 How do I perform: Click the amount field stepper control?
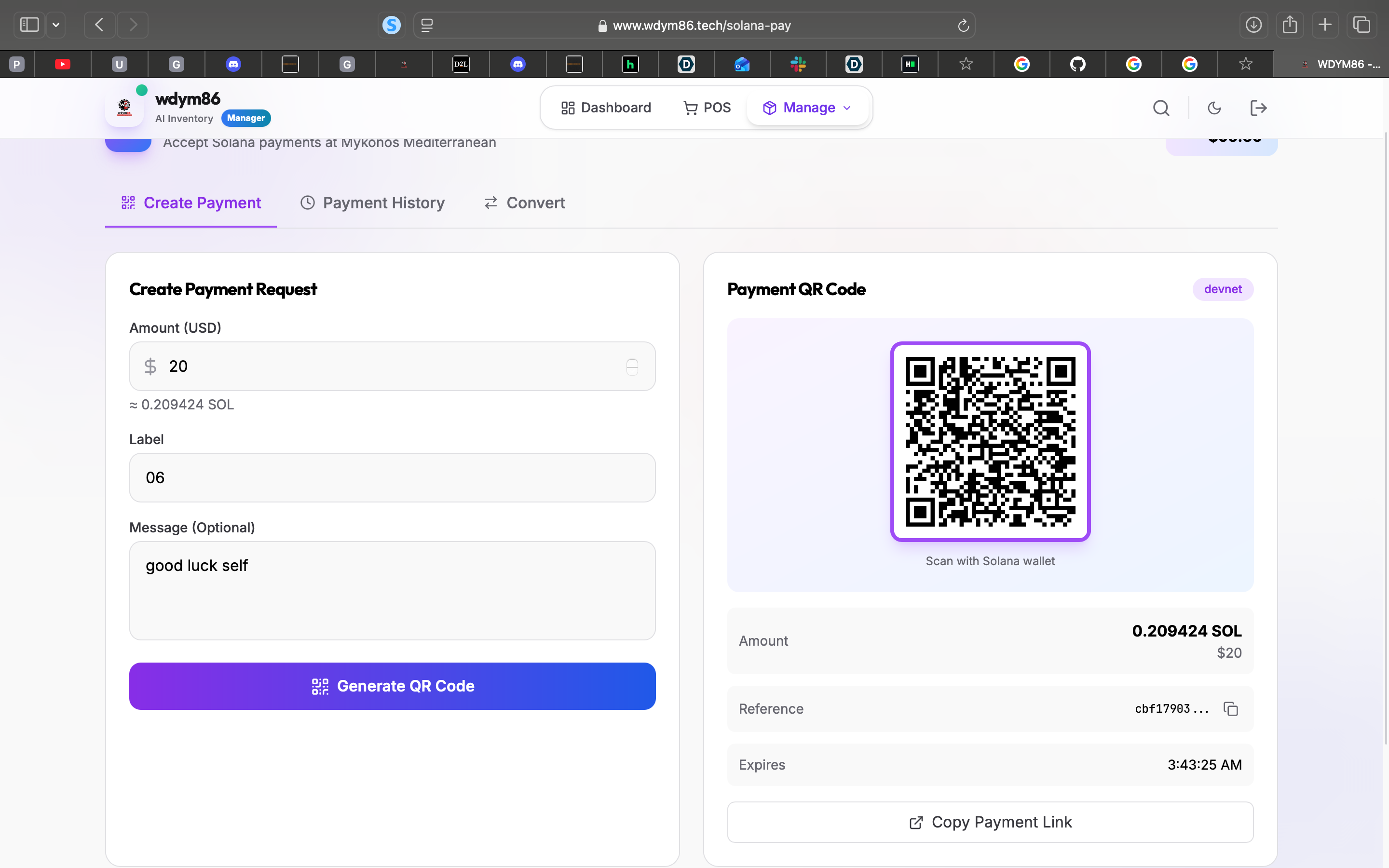coord(632,367)
